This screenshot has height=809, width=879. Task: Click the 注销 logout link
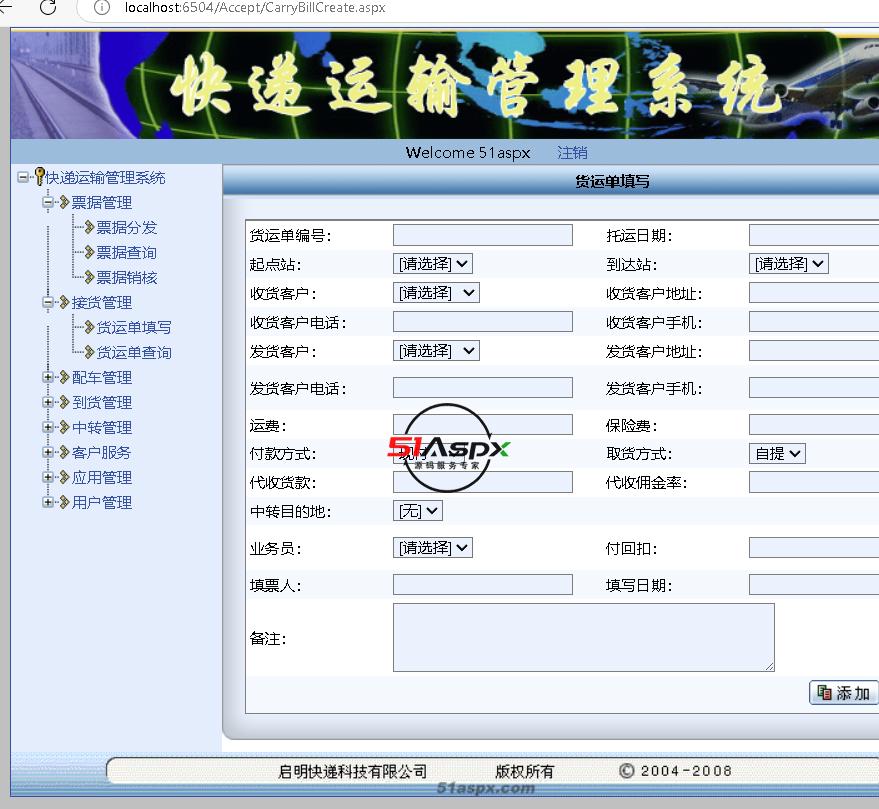tap(572, 152)
